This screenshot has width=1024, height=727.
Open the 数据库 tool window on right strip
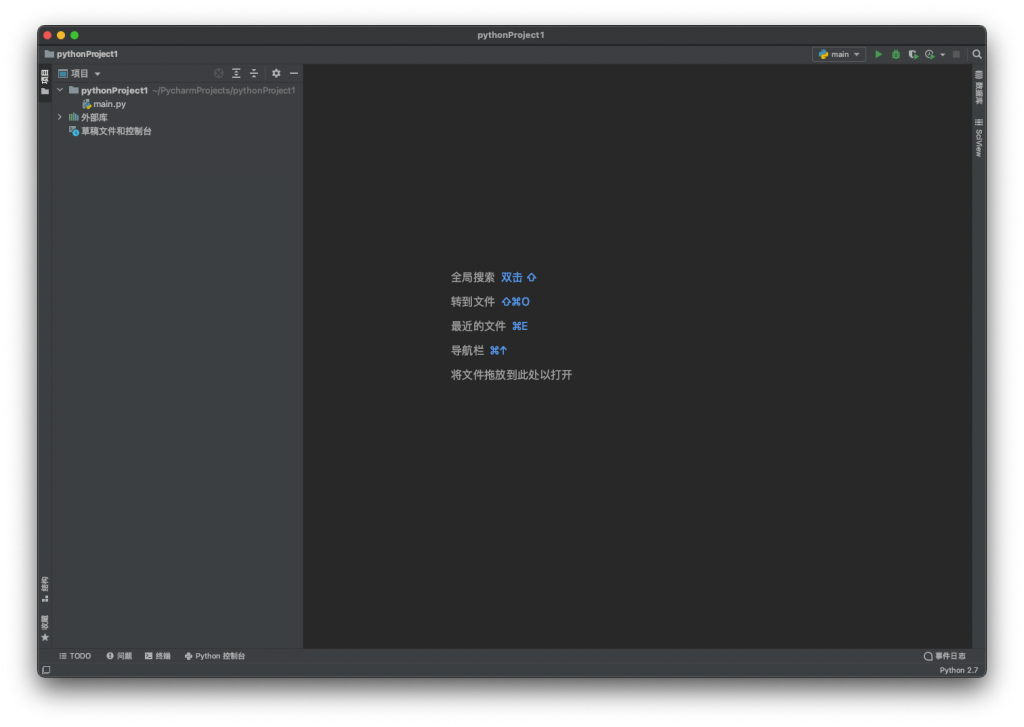tap(978, 88)
